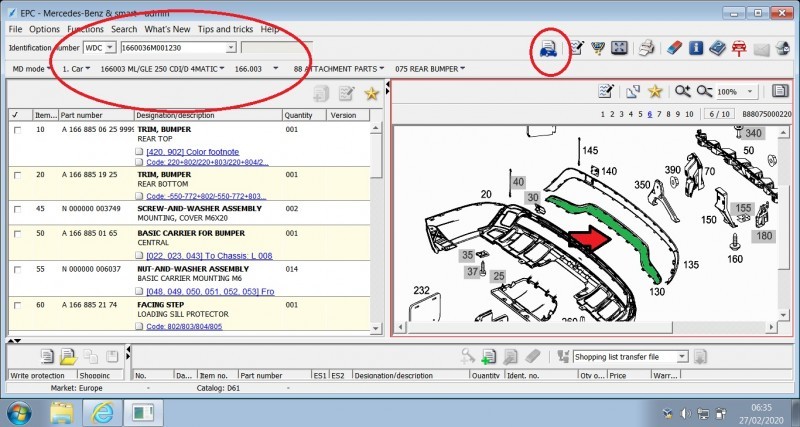Screen dimensions: 800x427
Task: Expand the identification number history dropdown
Action: point(231,47)
